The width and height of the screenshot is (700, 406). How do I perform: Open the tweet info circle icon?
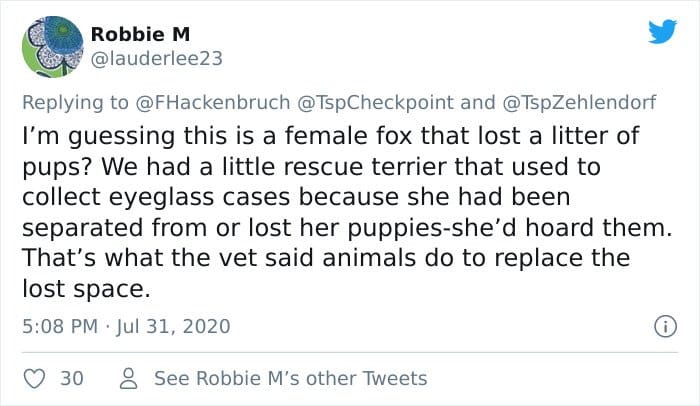(665, 326)
